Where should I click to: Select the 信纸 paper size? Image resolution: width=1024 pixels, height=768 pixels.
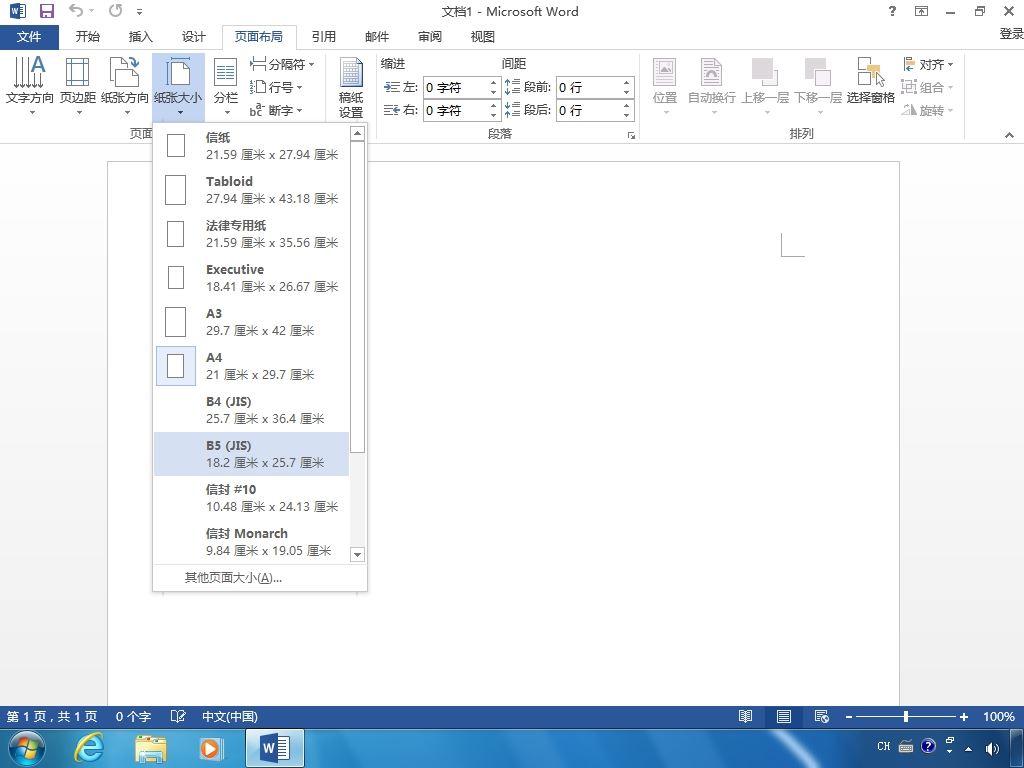(x=251, y=146)
